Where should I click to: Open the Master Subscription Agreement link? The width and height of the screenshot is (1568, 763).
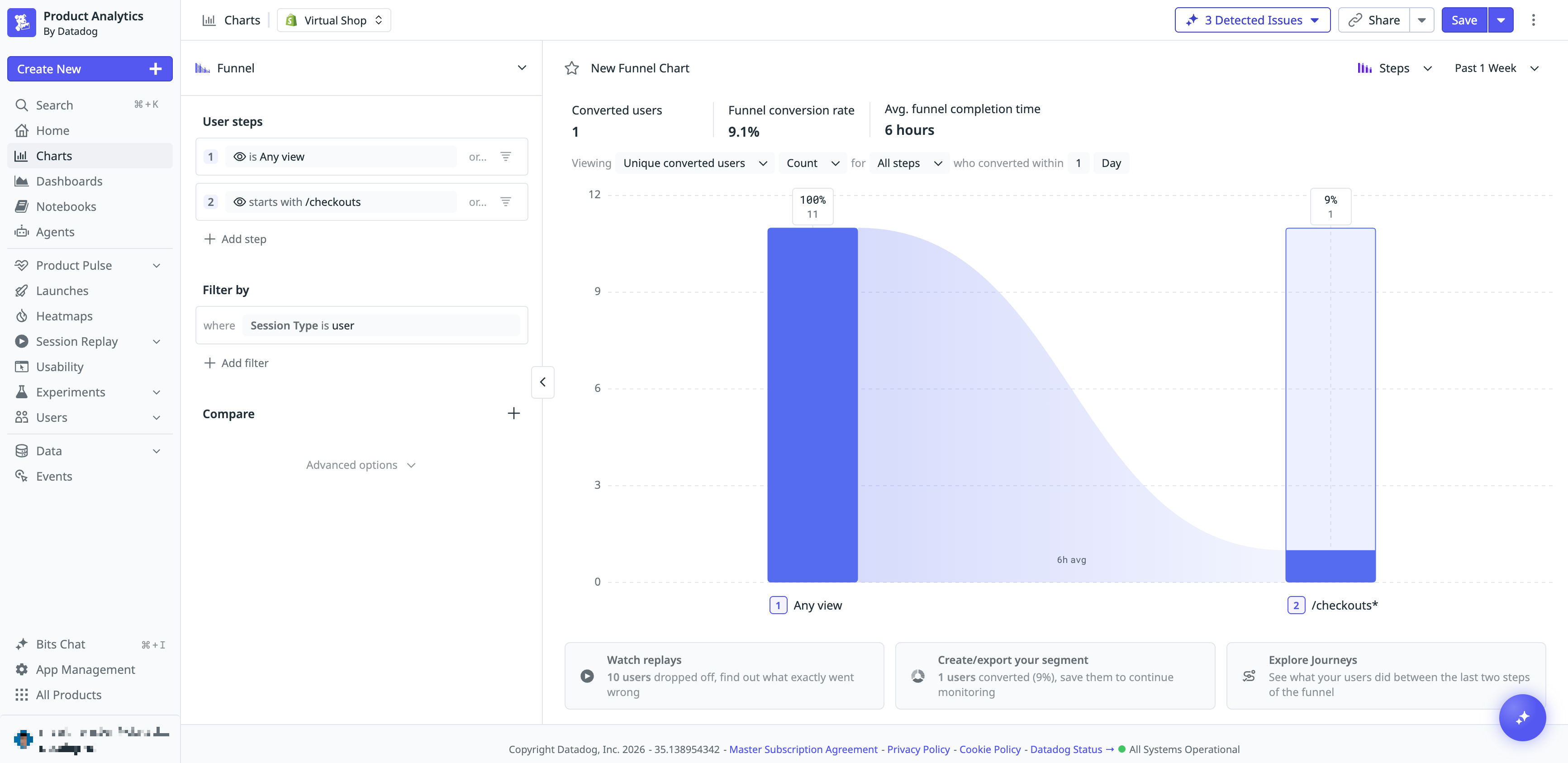(803, 749)
